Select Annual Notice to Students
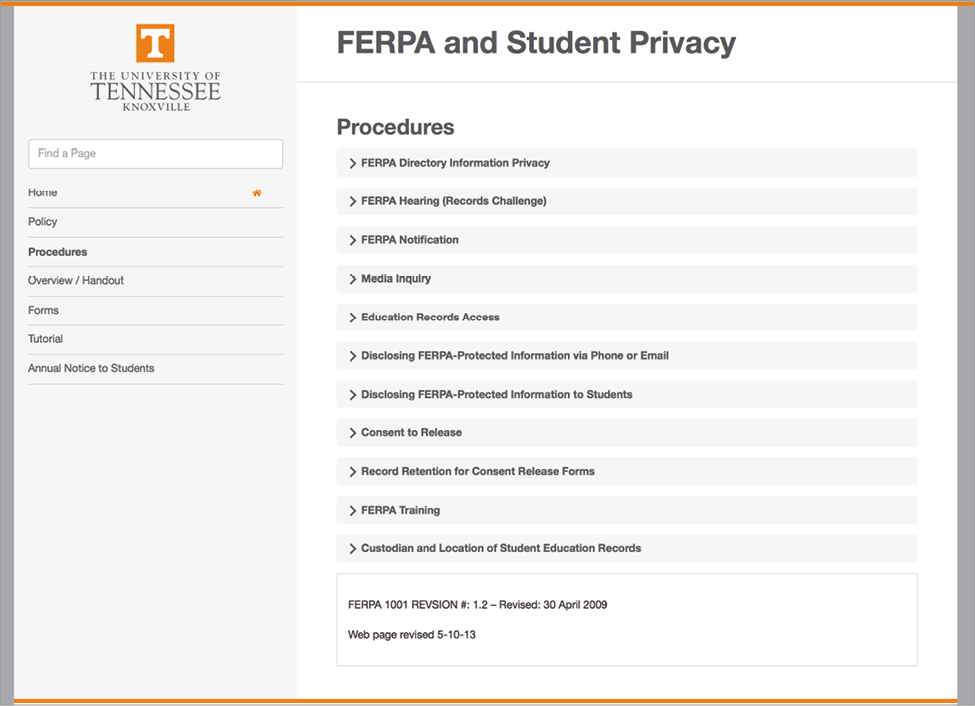Viewport: 975px width, 706px height. pyautogui.click(x=91, y=368)
